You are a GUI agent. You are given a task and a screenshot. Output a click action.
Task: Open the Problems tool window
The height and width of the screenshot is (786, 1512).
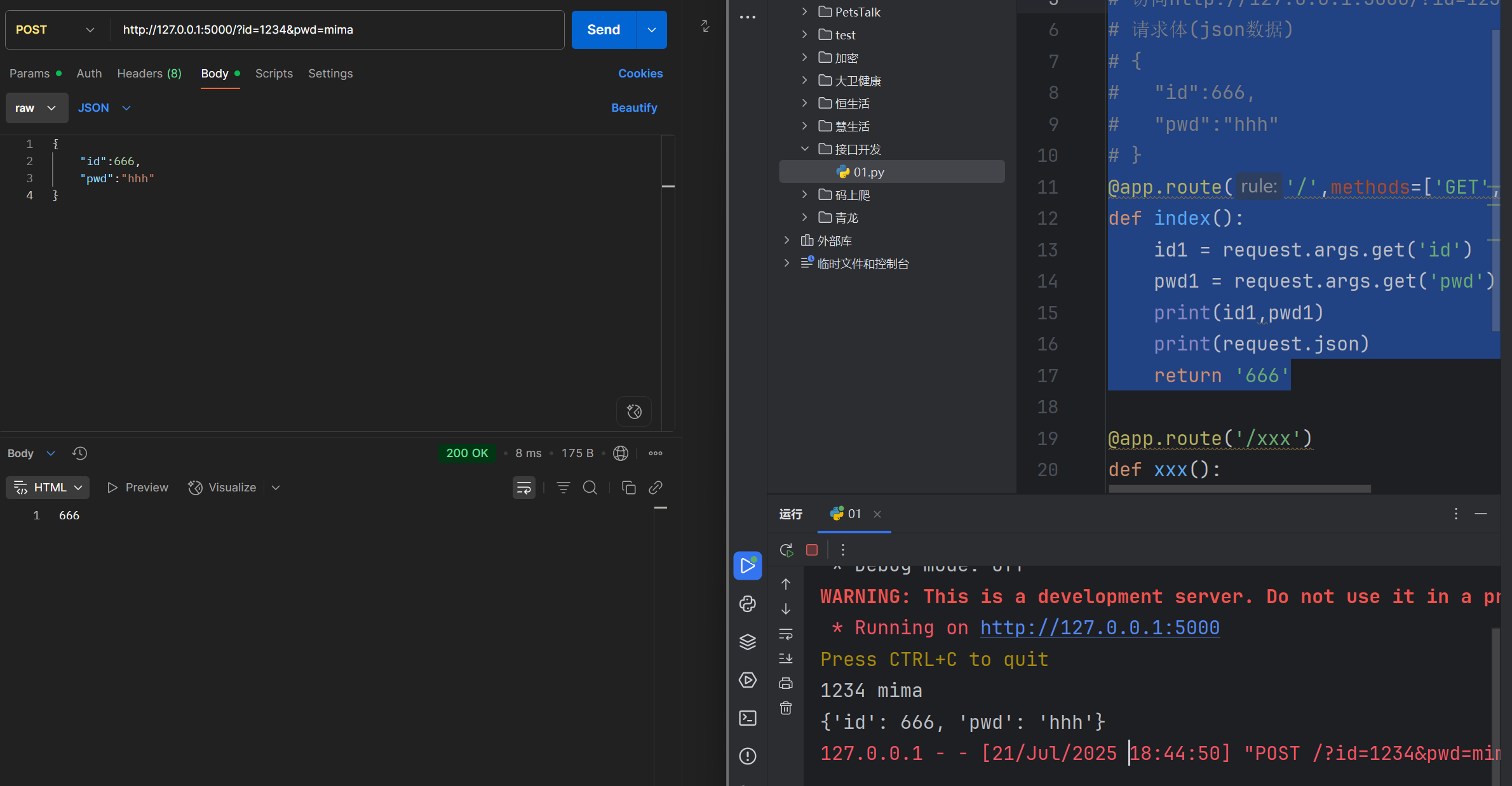(748, 756)
